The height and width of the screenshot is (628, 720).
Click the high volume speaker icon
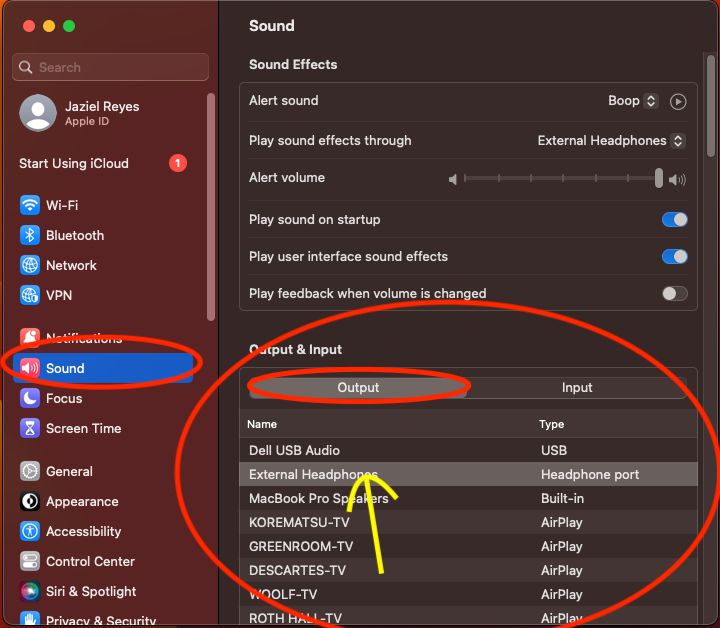[677, 179]
